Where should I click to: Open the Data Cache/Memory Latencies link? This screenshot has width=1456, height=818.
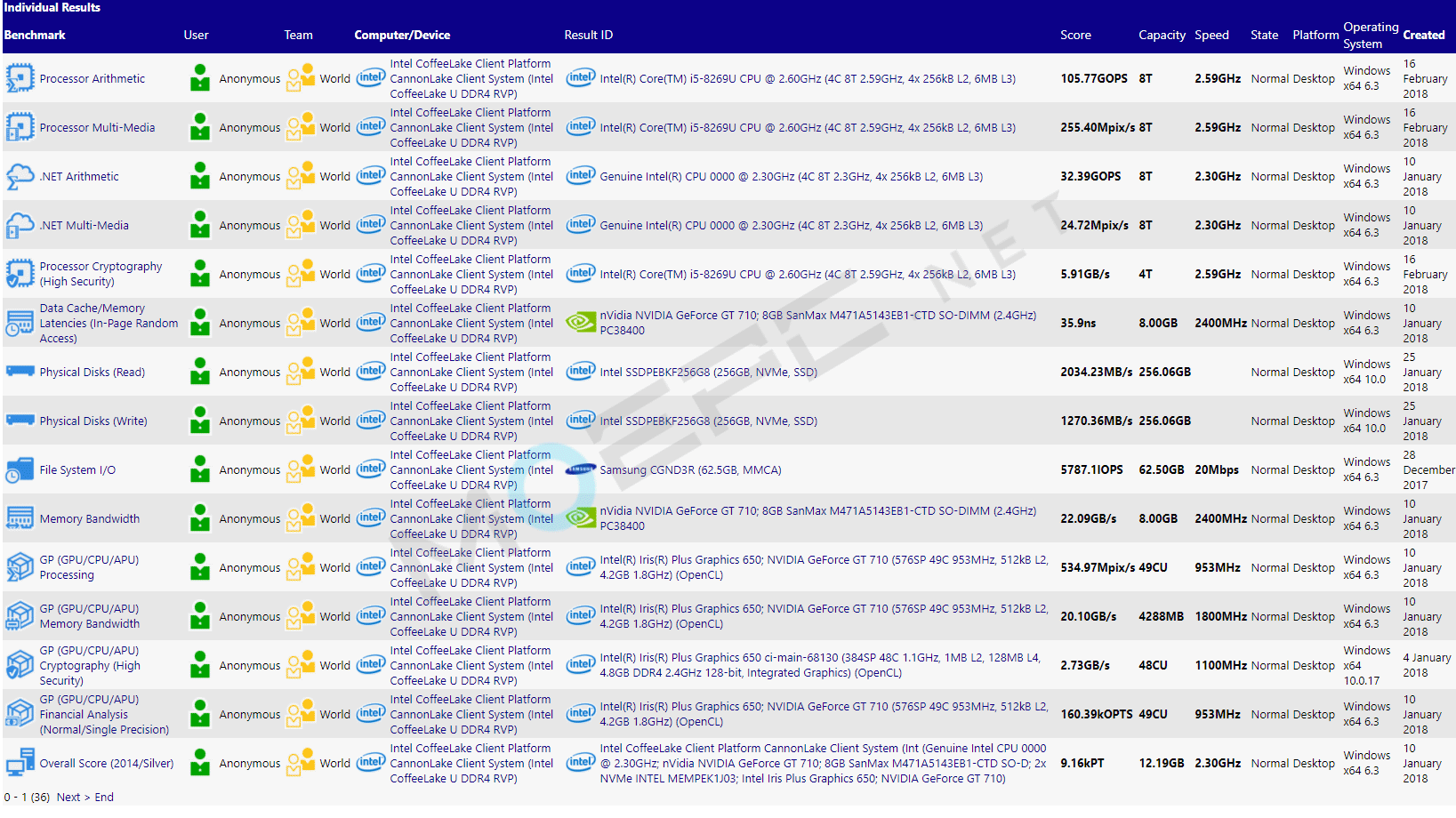pos(109,323)
